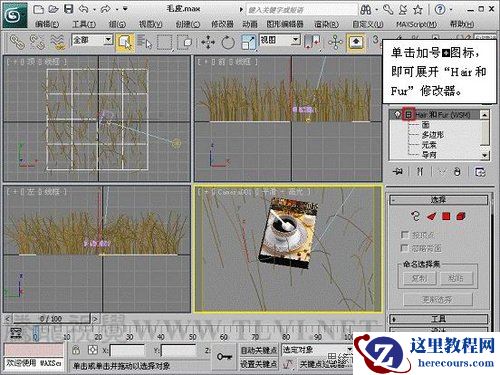Select the Polygon sub-object square icon
500x375 pixels.
pos(446,216)
